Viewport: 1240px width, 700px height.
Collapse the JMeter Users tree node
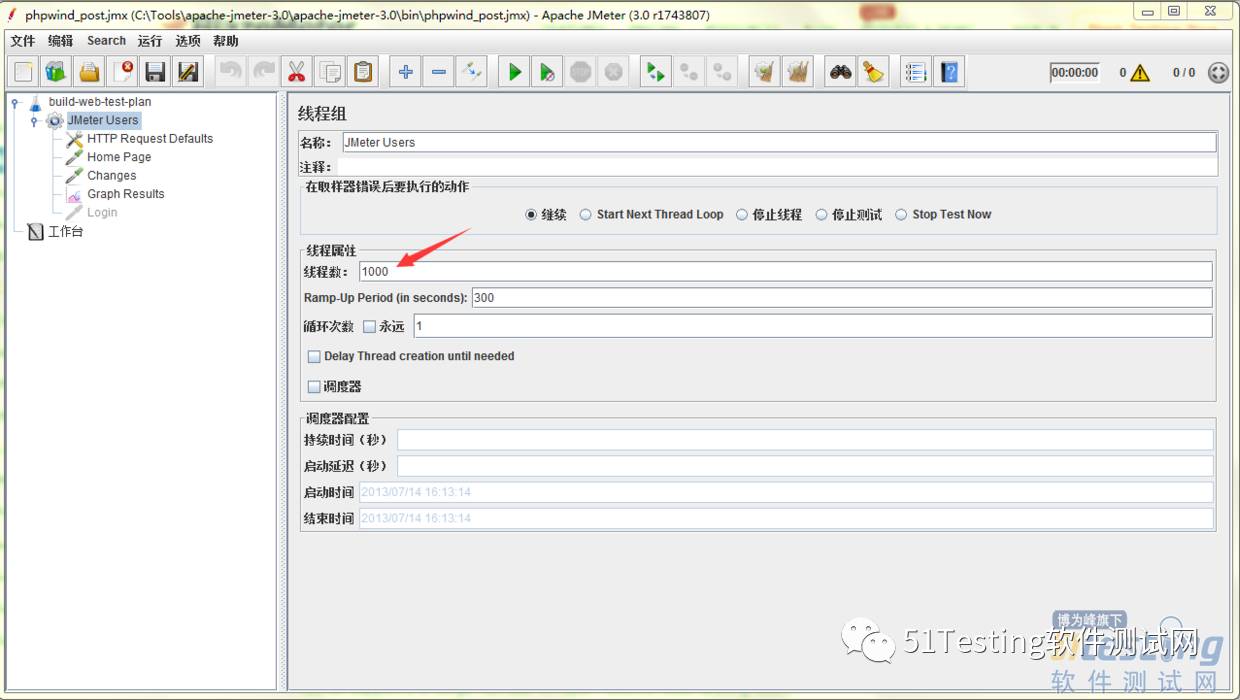(x=34, y=121)
